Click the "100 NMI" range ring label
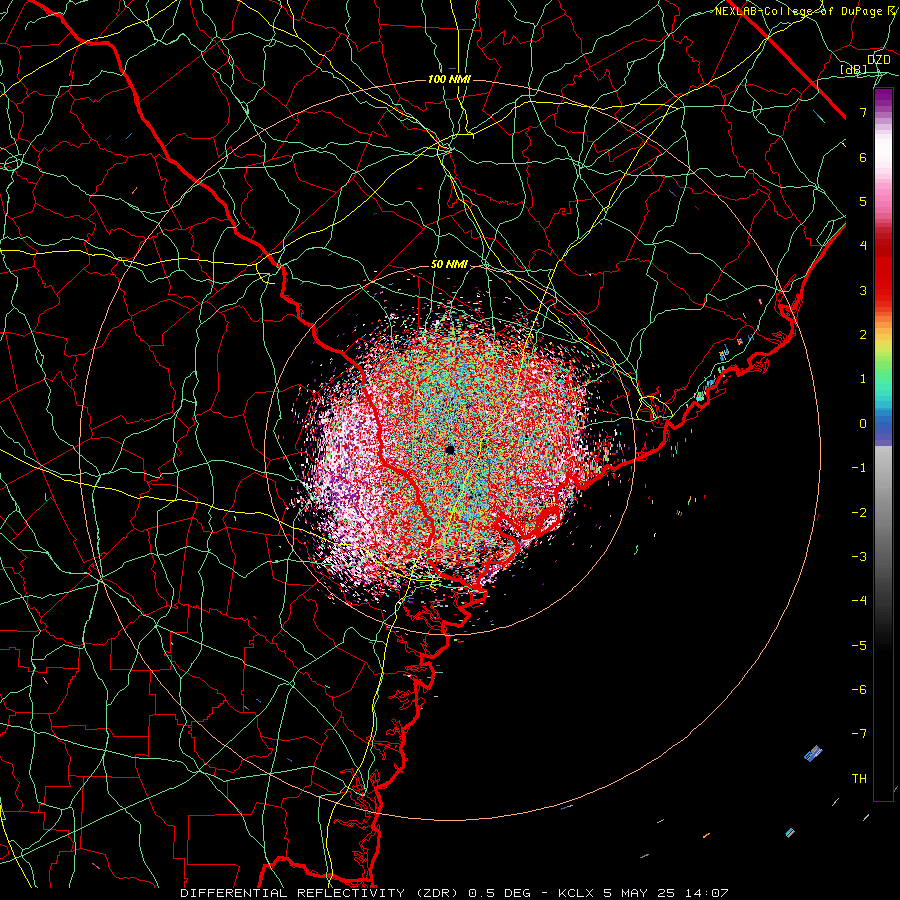900x900 pixels. [x=449, y=79]
